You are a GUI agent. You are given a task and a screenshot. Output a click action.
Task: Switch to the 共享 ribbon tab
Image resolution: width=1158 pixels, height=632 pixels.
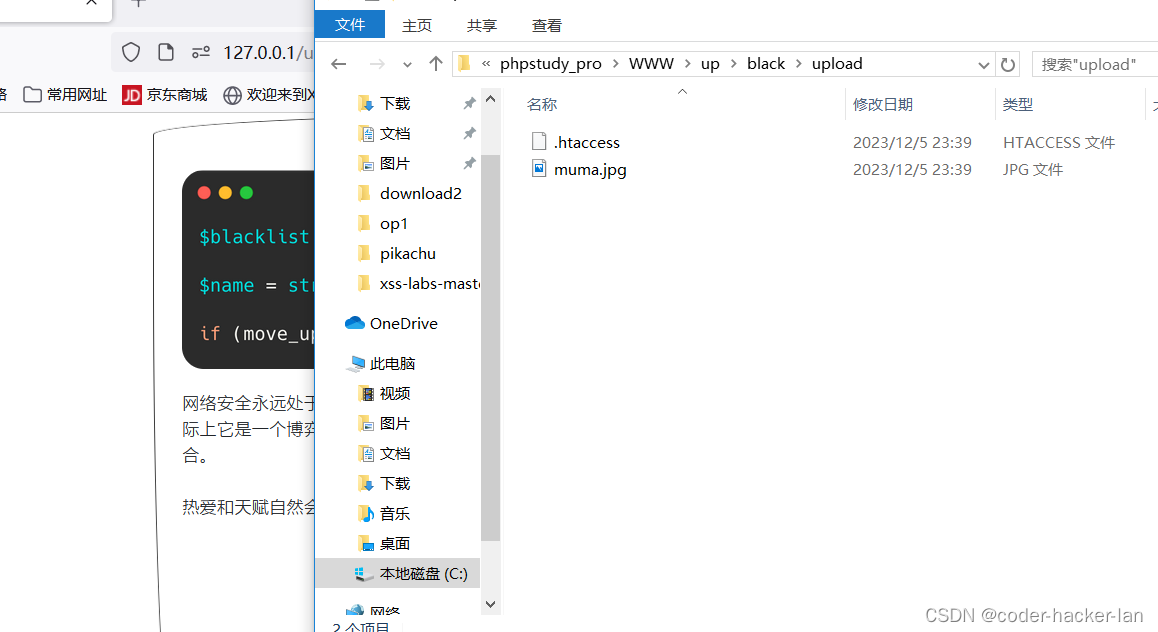482,26
